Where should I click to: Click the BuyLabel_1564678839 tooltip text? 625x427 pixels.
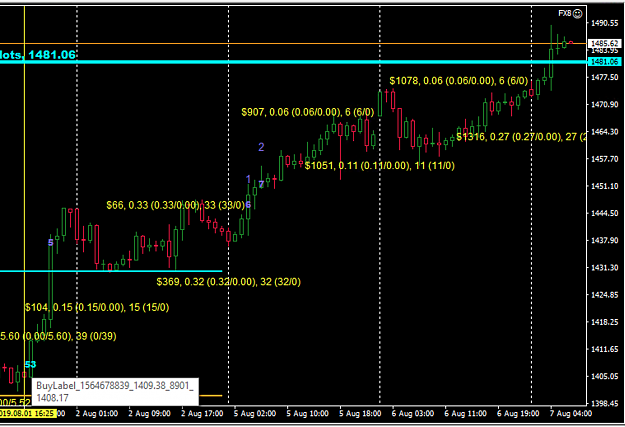[x=114, y=392]
